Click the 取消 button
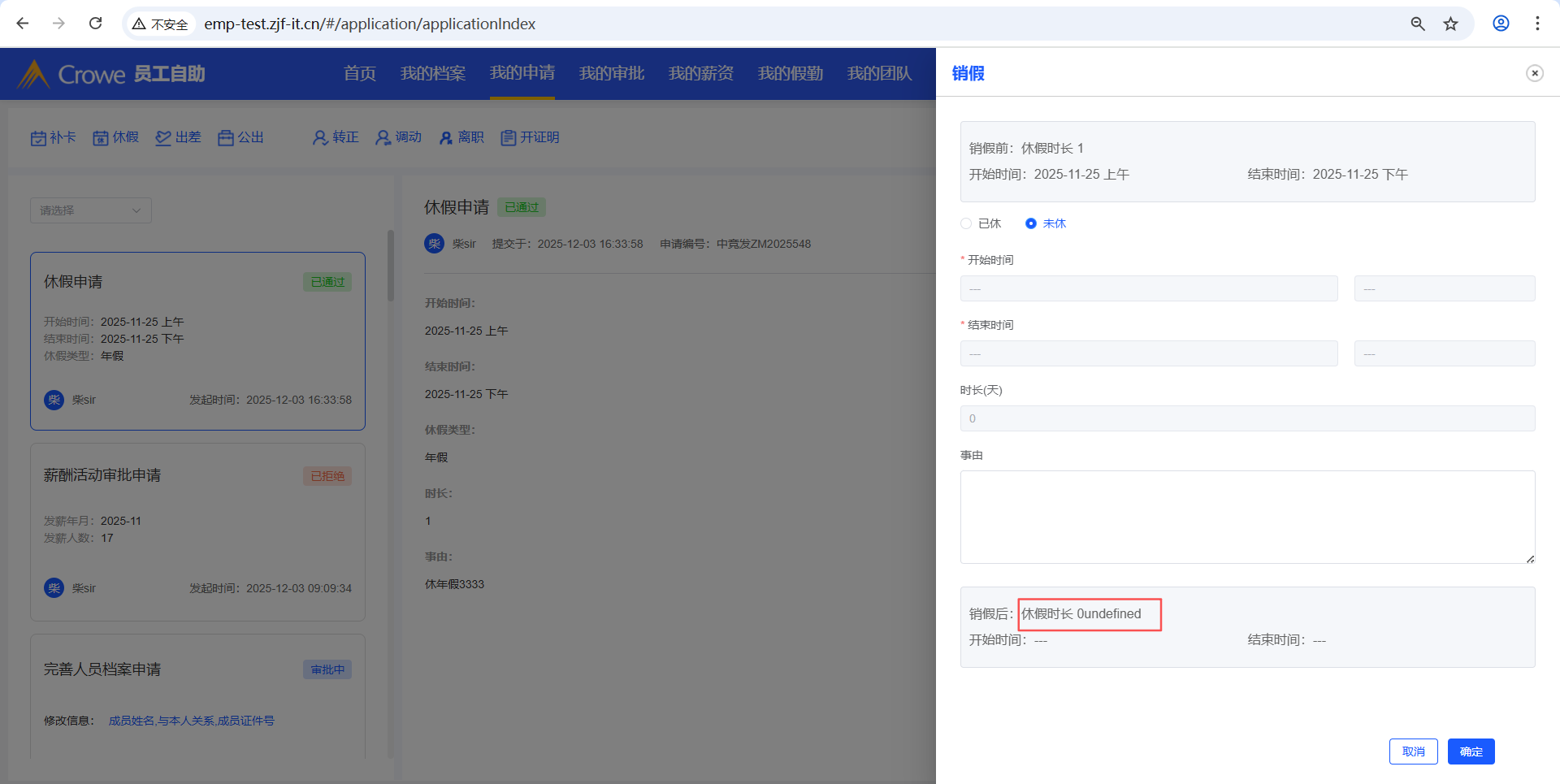1560x784 pixels. 1414,752
